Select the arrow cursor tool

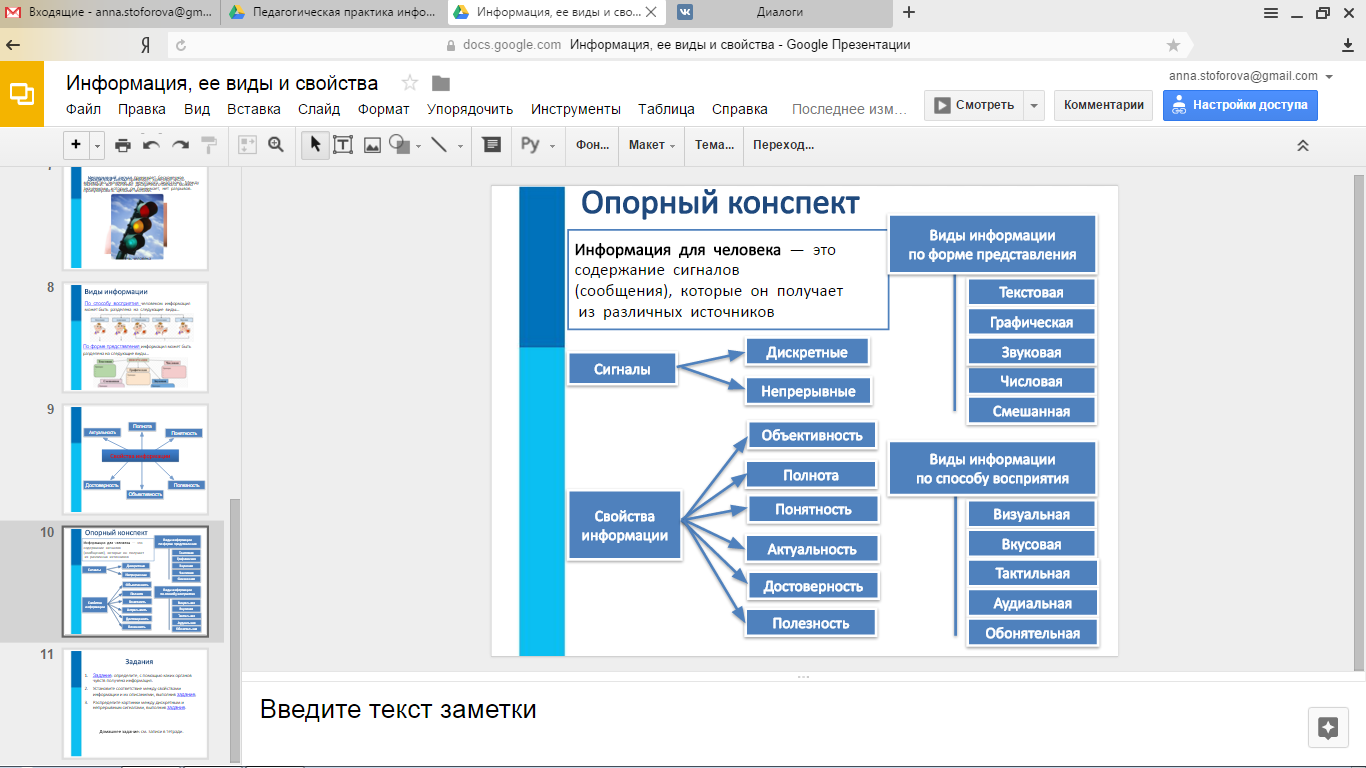(x=315, y=145)
